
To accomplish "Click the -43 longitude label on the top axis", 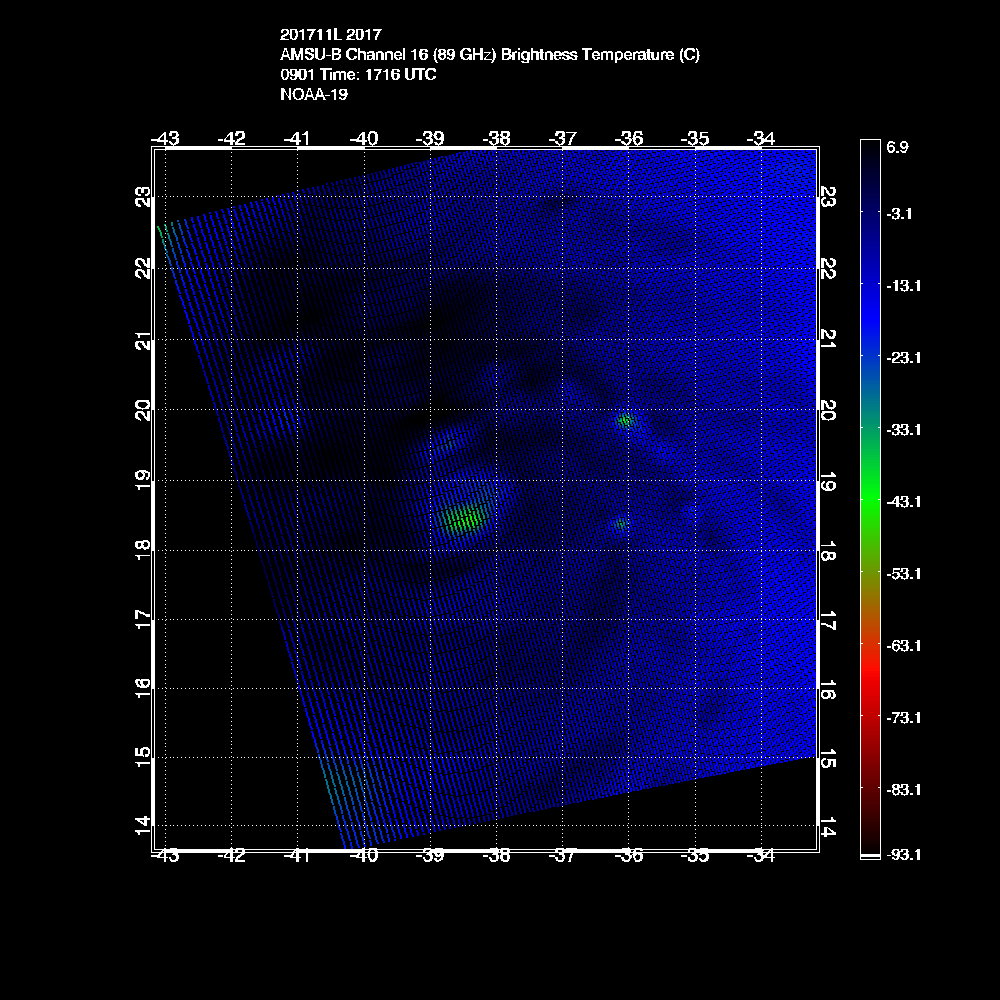I will pos(165,138).
